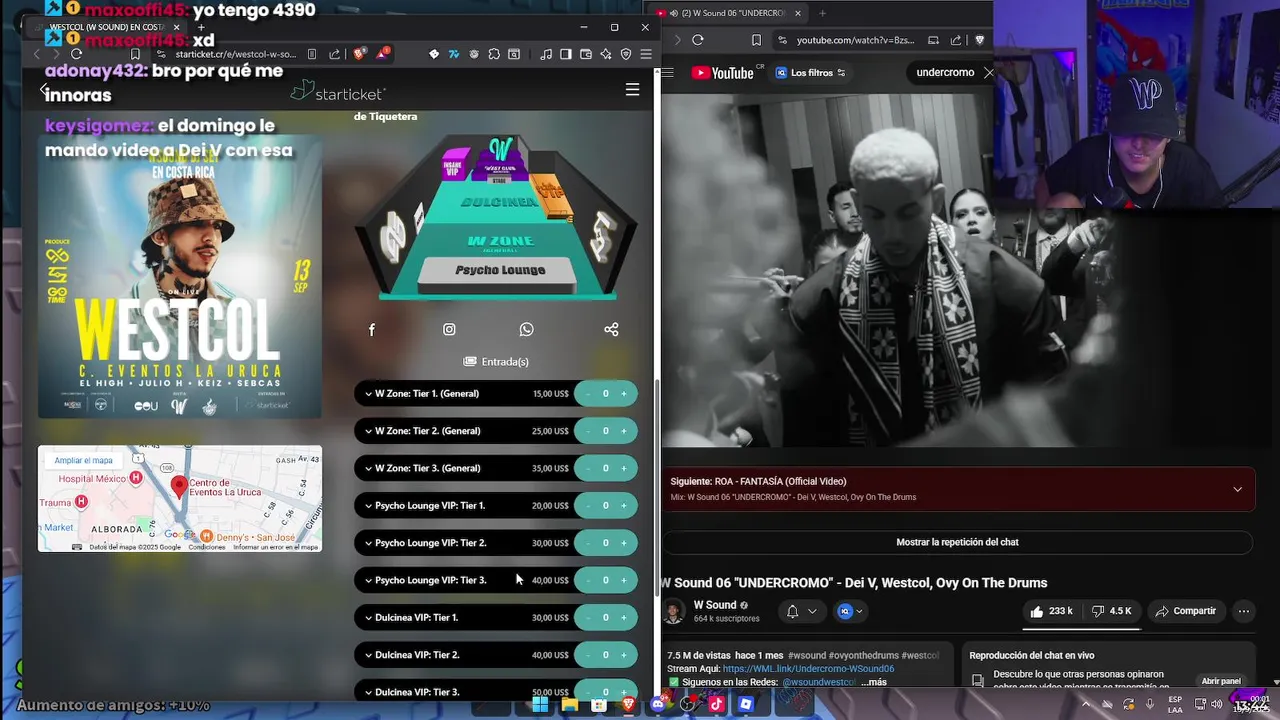
Task: Switch to the W Sound 06 UNDERCROMO tab
Action: (x=728, y=13)
